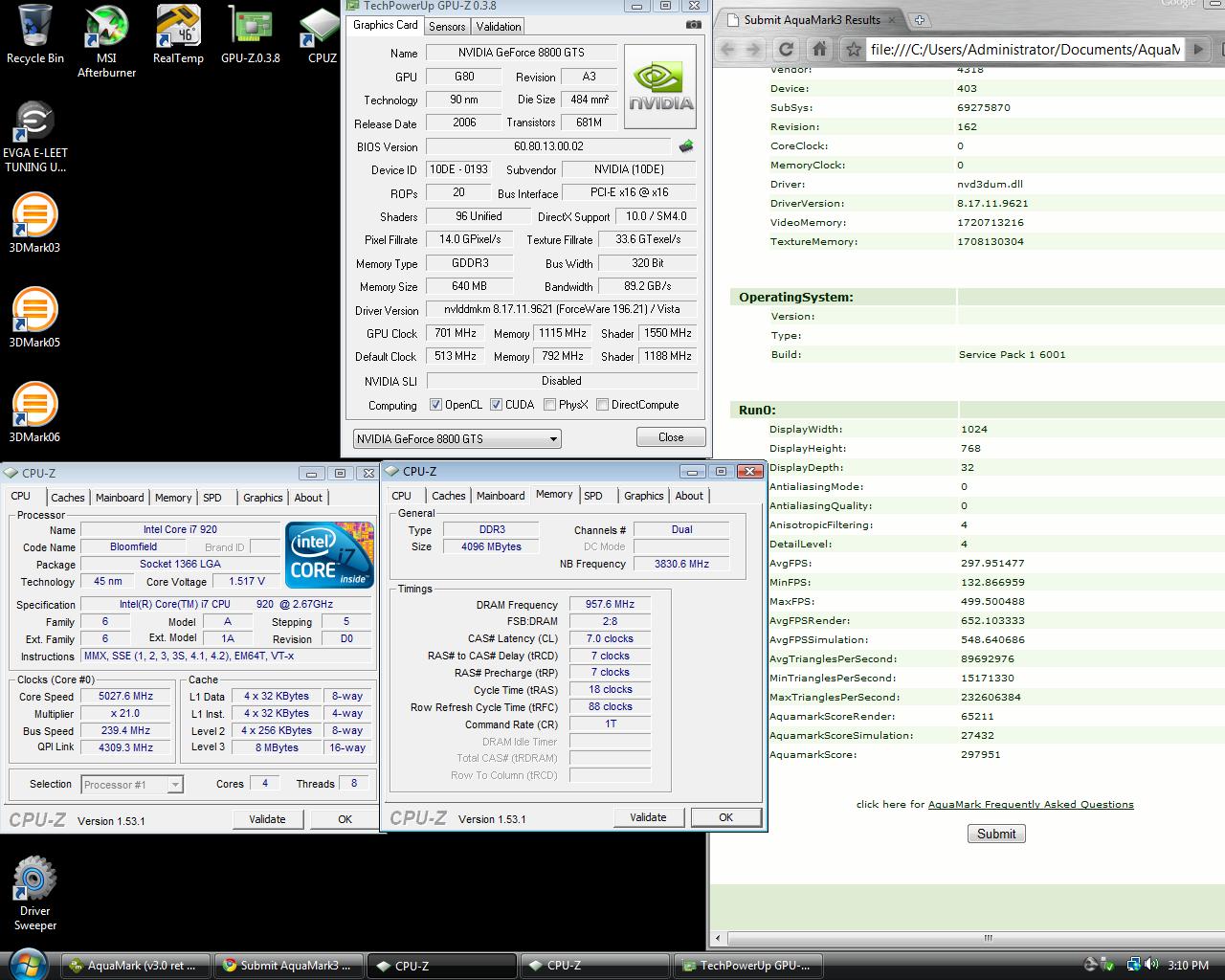Open a new browser tab

[x=919, y=19]
